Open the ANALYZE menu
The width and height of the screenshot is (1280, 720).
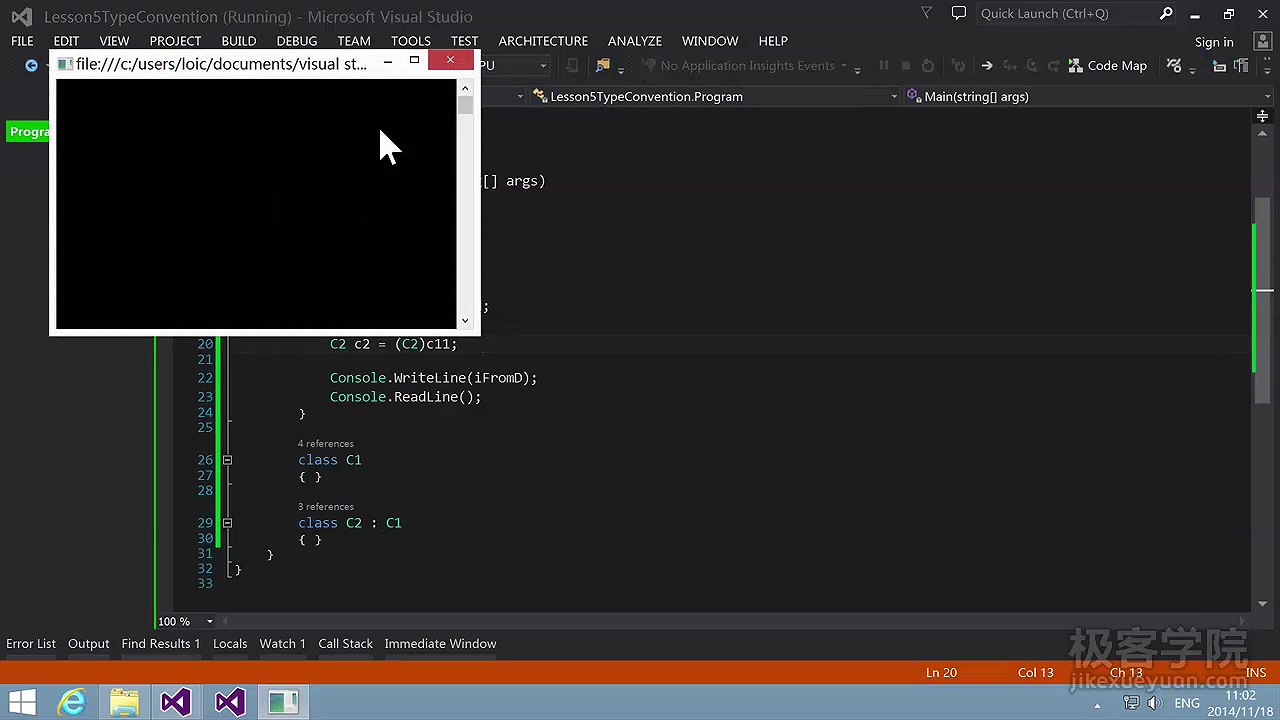(635, 41)
